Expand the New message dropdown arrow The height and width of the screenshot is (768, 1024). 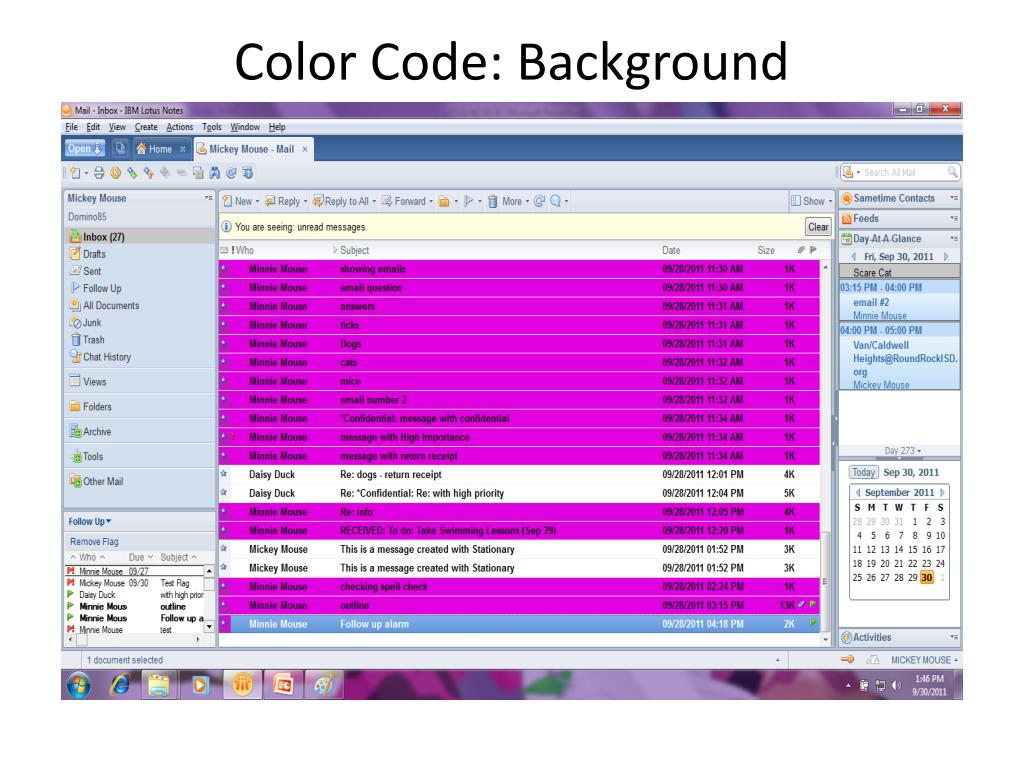(257, 202)
